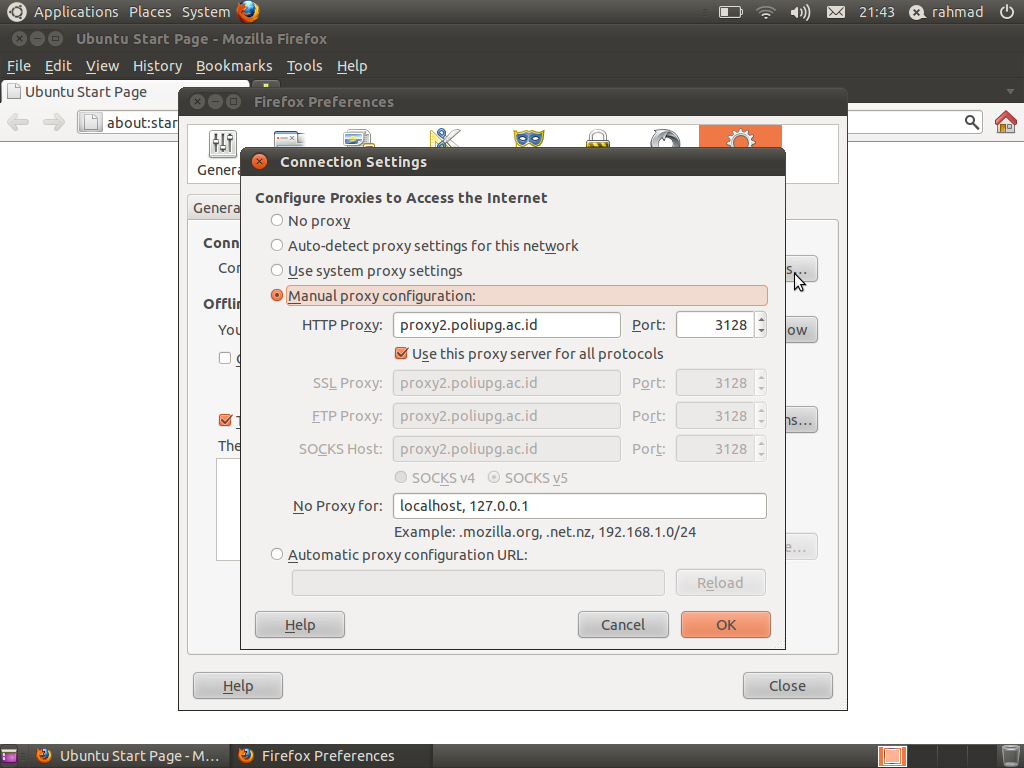
Task: Select Use system proxy settings
Action: click(277, 270)
